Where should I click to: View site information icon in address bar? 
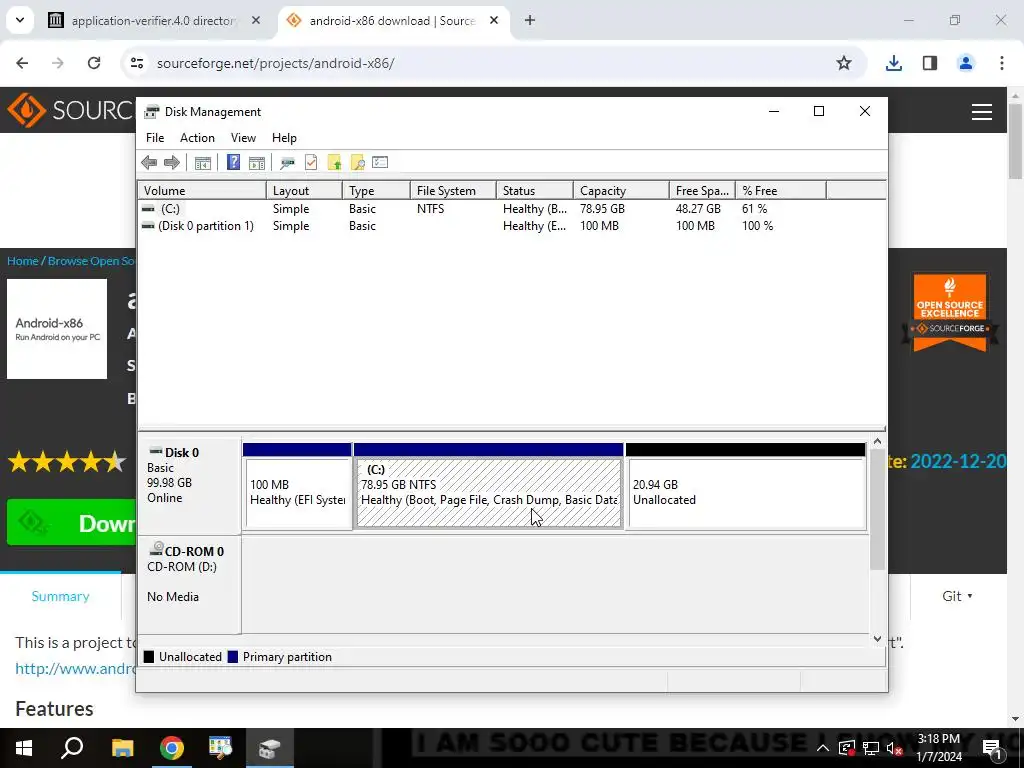click(136, 63)
